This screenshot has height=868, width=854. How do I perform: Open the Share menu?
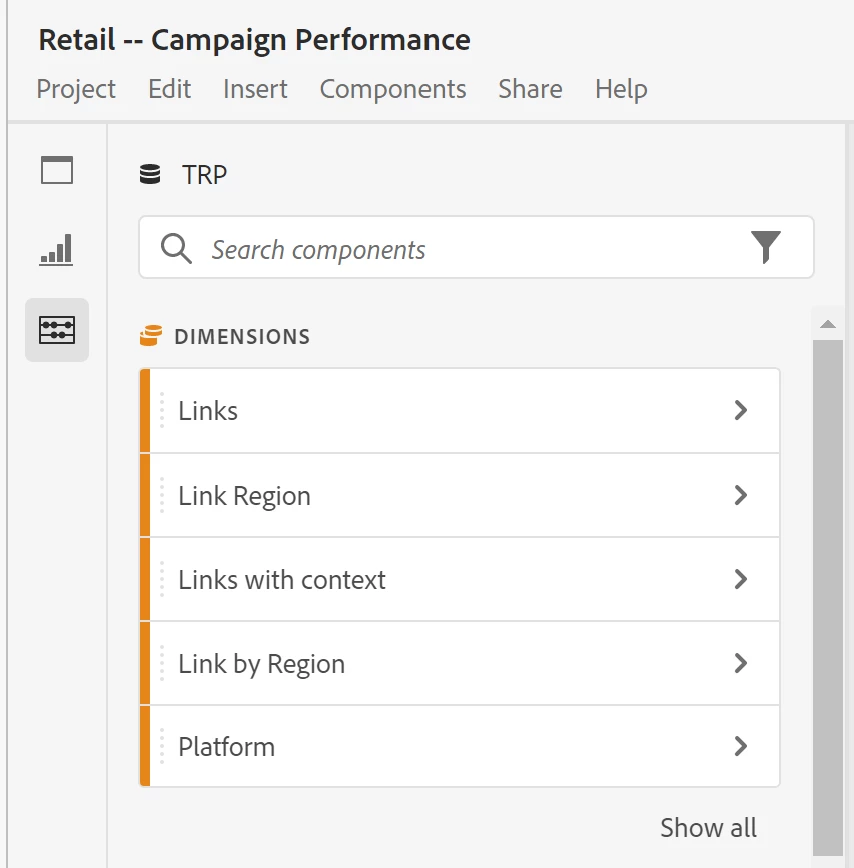point(530,89)
